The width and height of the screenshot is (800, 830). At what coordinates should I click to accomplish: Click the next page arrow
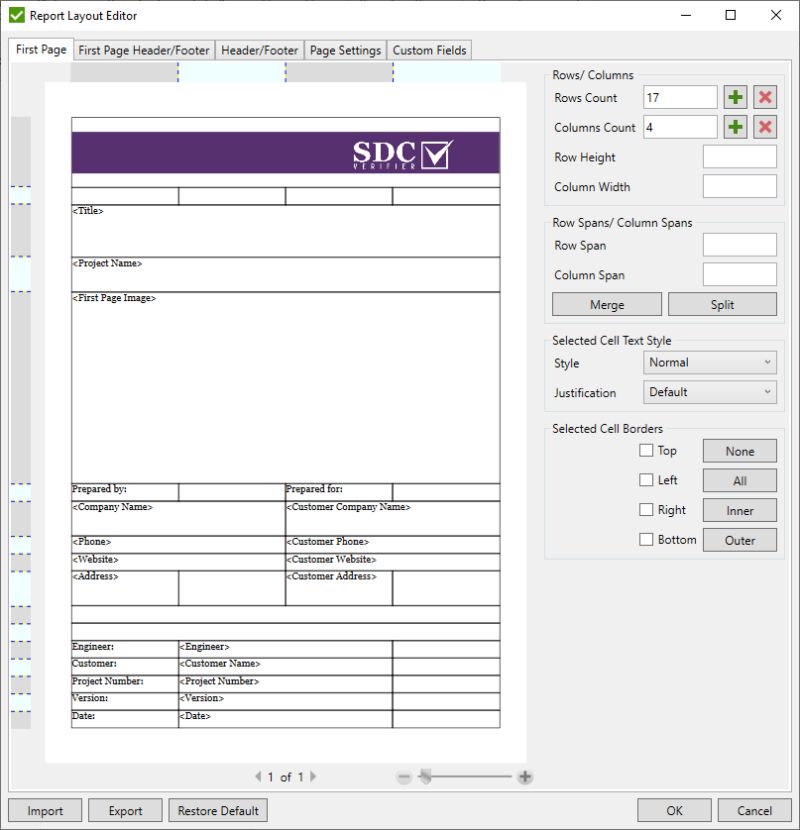313,776
